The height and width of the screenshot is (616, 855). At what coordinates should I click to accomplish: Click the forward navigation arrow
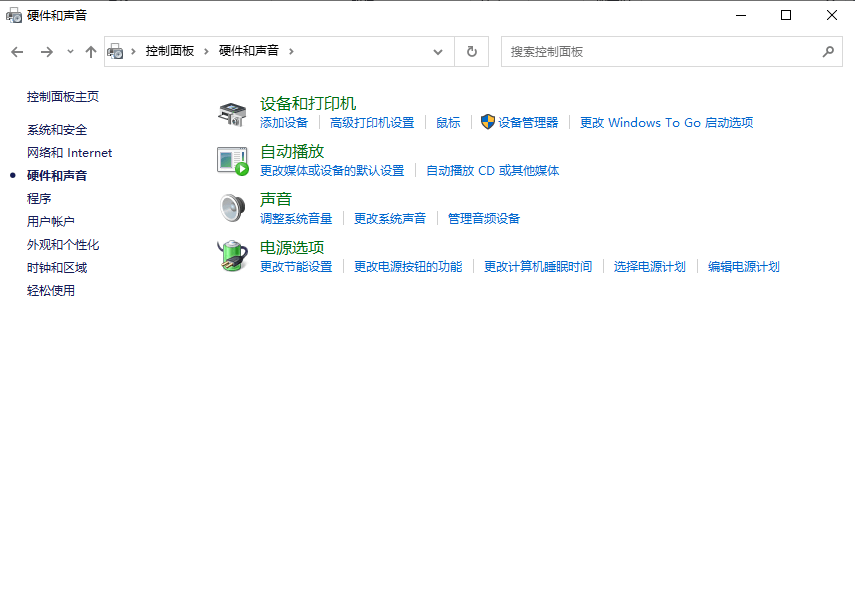pyautogui.click(x=46, y=51)
